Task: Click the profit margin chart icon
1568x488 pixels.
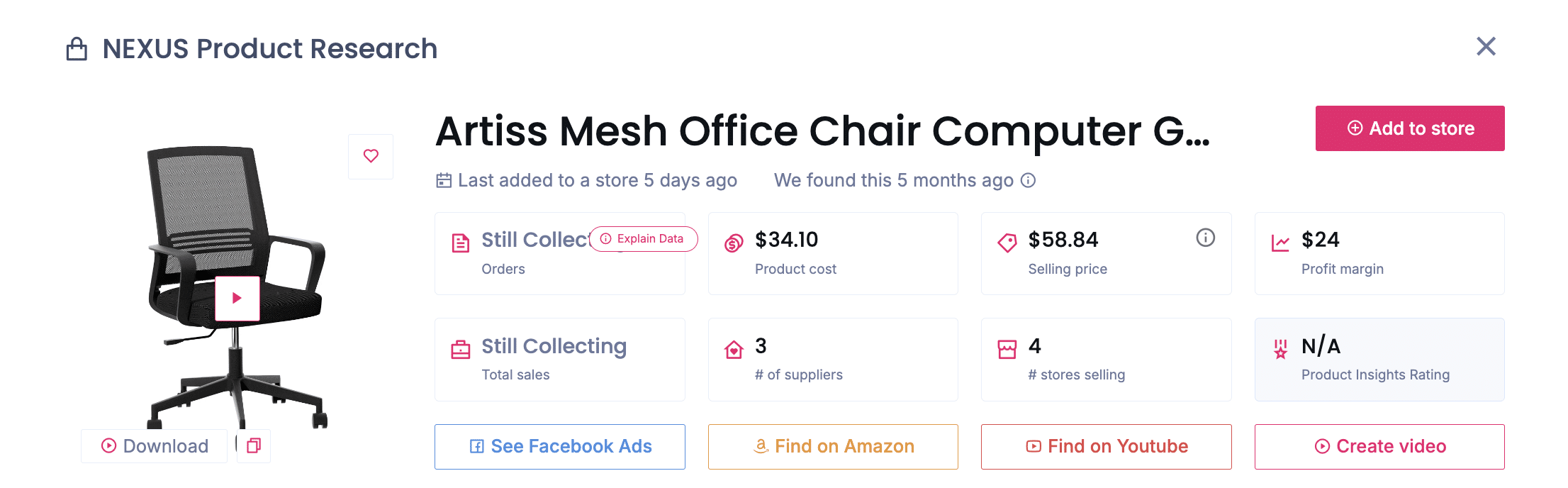Action: click(1280, 243)
